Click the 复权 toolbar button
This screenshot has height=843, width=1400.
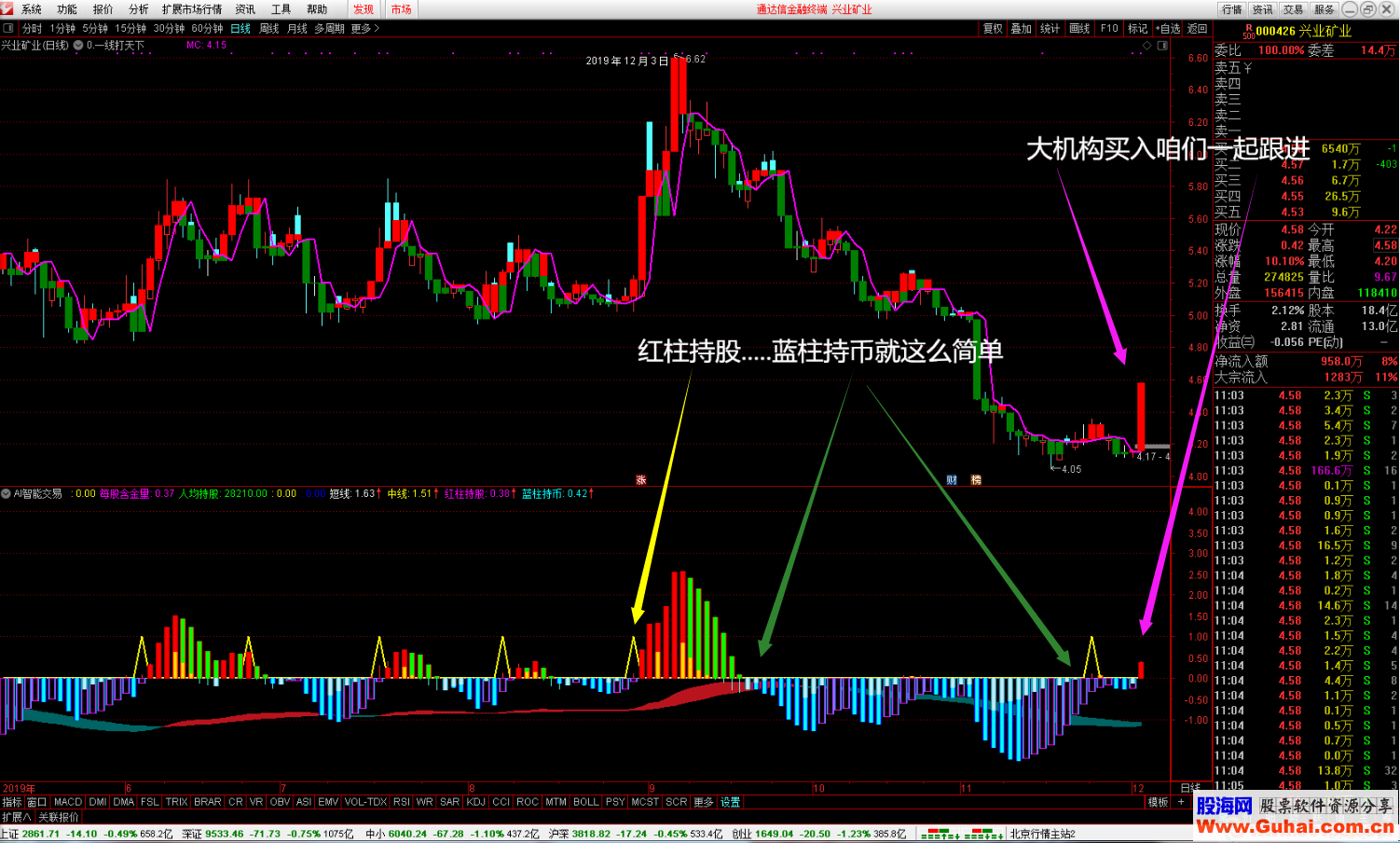993,29
